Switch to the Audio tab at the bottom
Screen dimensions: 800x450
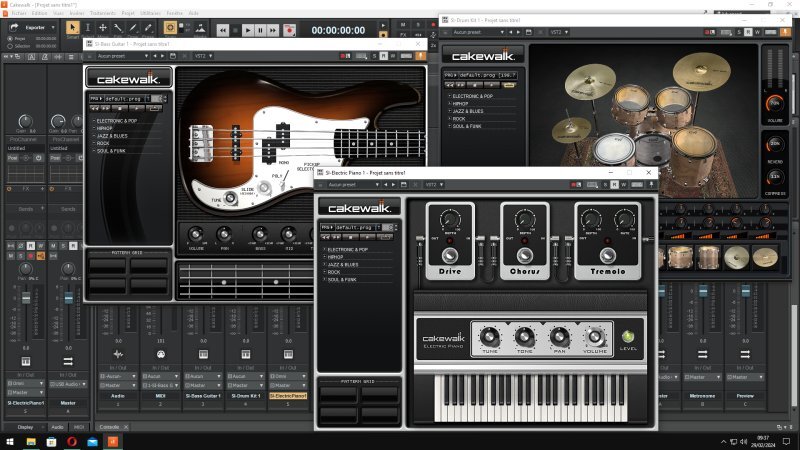tap(57, 427)
